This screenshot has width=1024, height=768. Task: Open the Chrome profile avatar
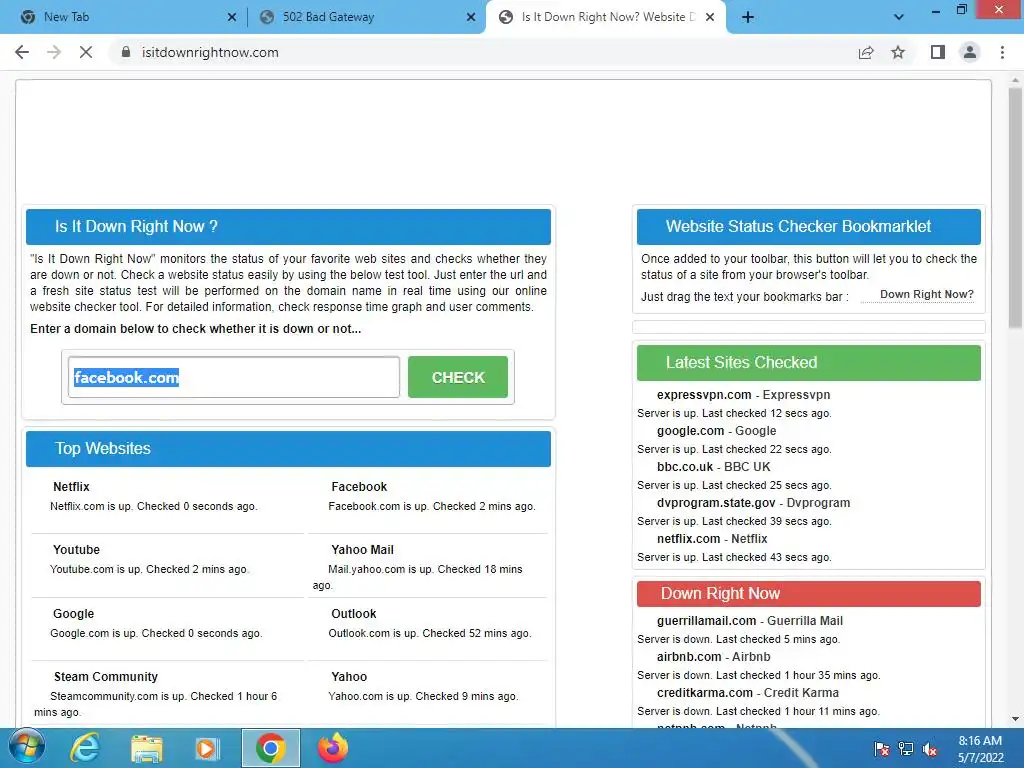(970, 52)
